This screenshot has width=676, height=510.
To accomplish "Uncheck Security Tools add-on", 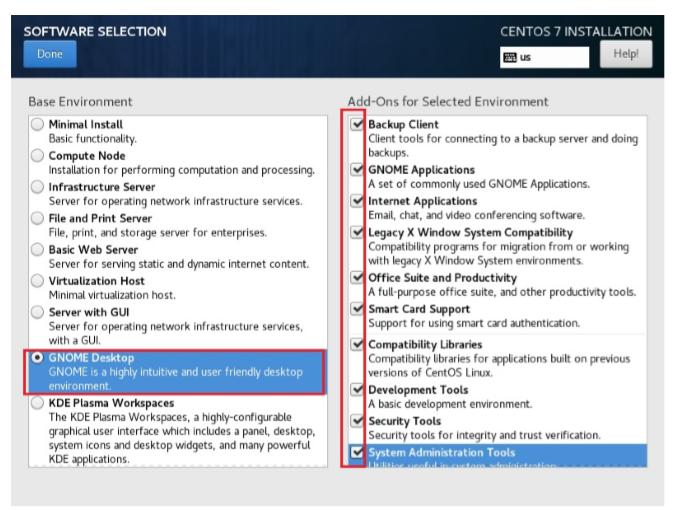I will tap(358, 422).
